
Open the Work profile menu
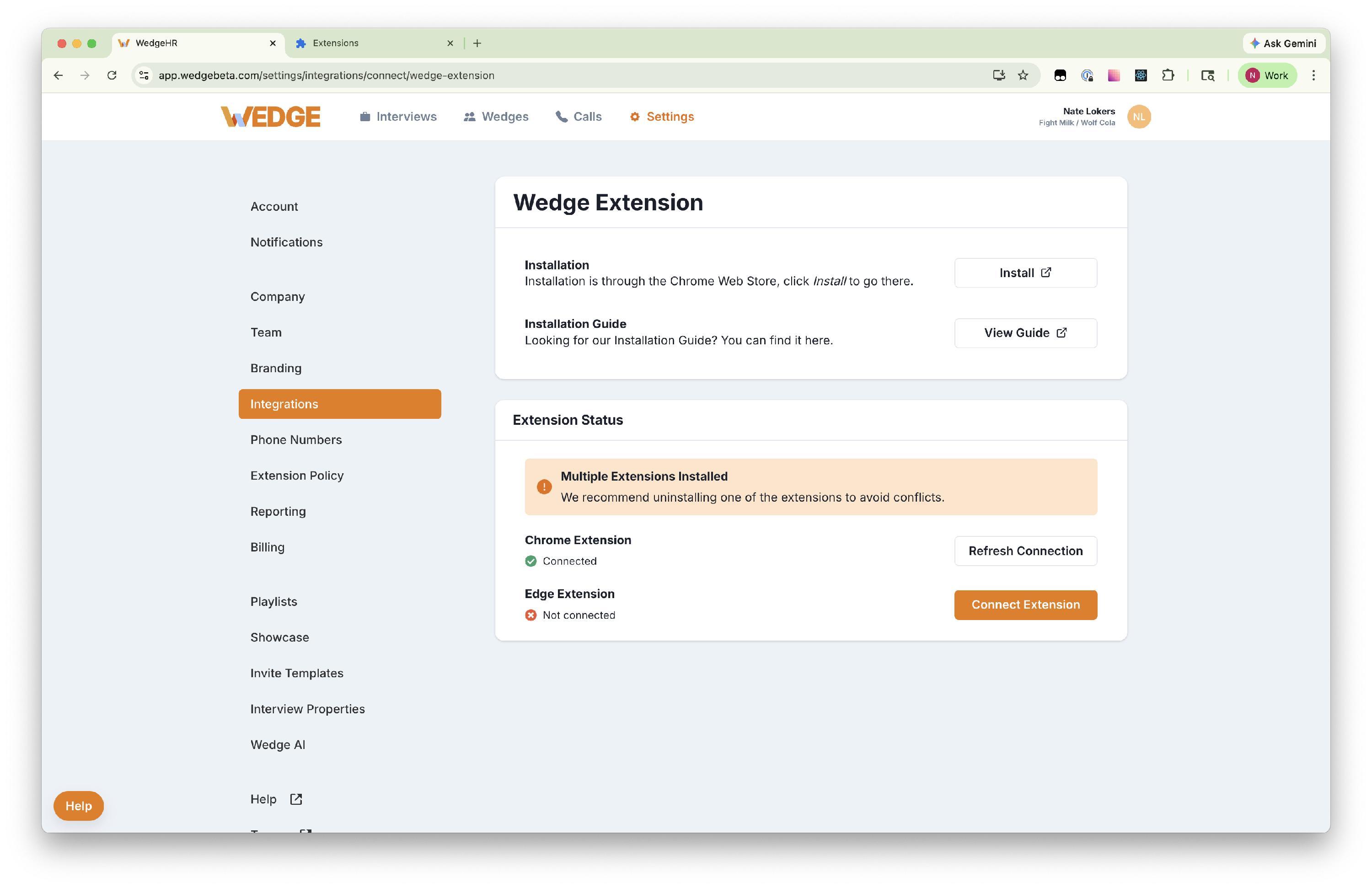tap(1267, 75)
